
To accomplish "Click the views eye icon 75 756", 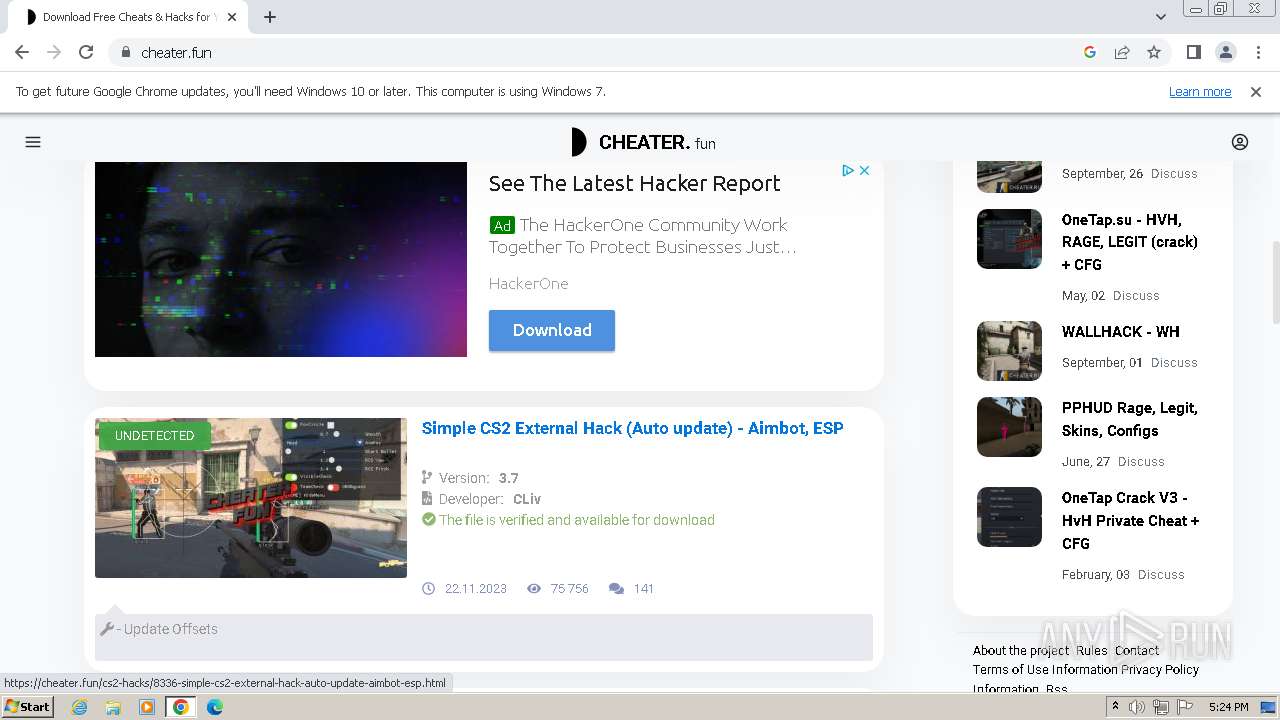I will [534, 589].
